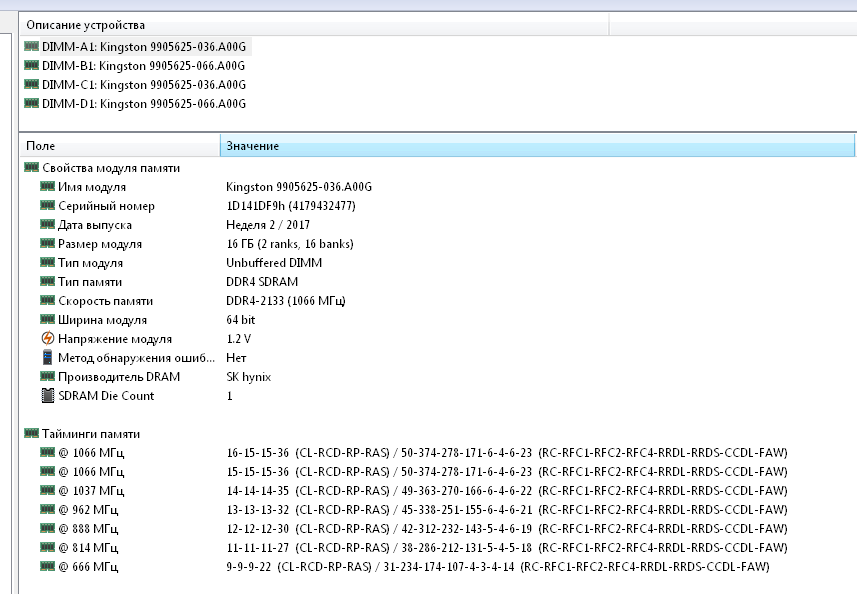Click the 'Дата выпуска' field label
Screen dimensions: 857x594
pyautogui.click(x=95, y=225)
